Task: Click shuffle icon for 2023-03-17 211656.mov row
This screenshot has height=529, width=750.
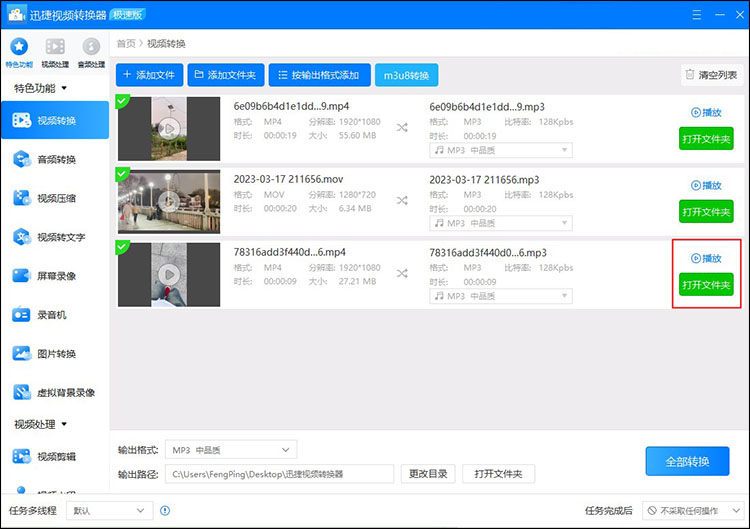Action: [x=402, y=200]
